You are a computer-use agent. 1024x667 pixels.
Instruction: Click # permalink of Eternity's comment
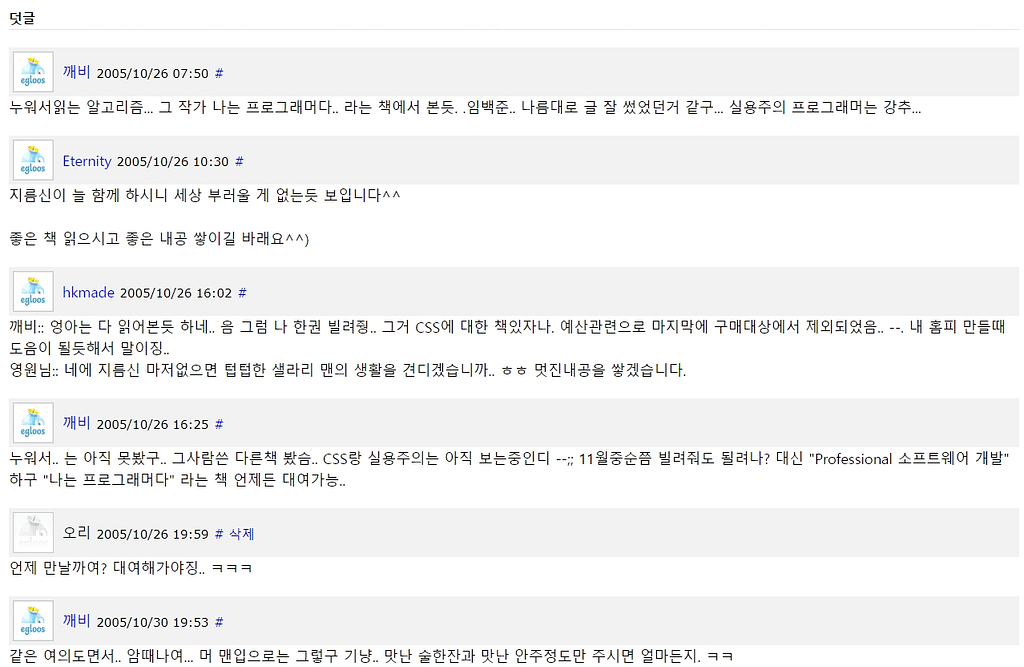coord(239,161)
